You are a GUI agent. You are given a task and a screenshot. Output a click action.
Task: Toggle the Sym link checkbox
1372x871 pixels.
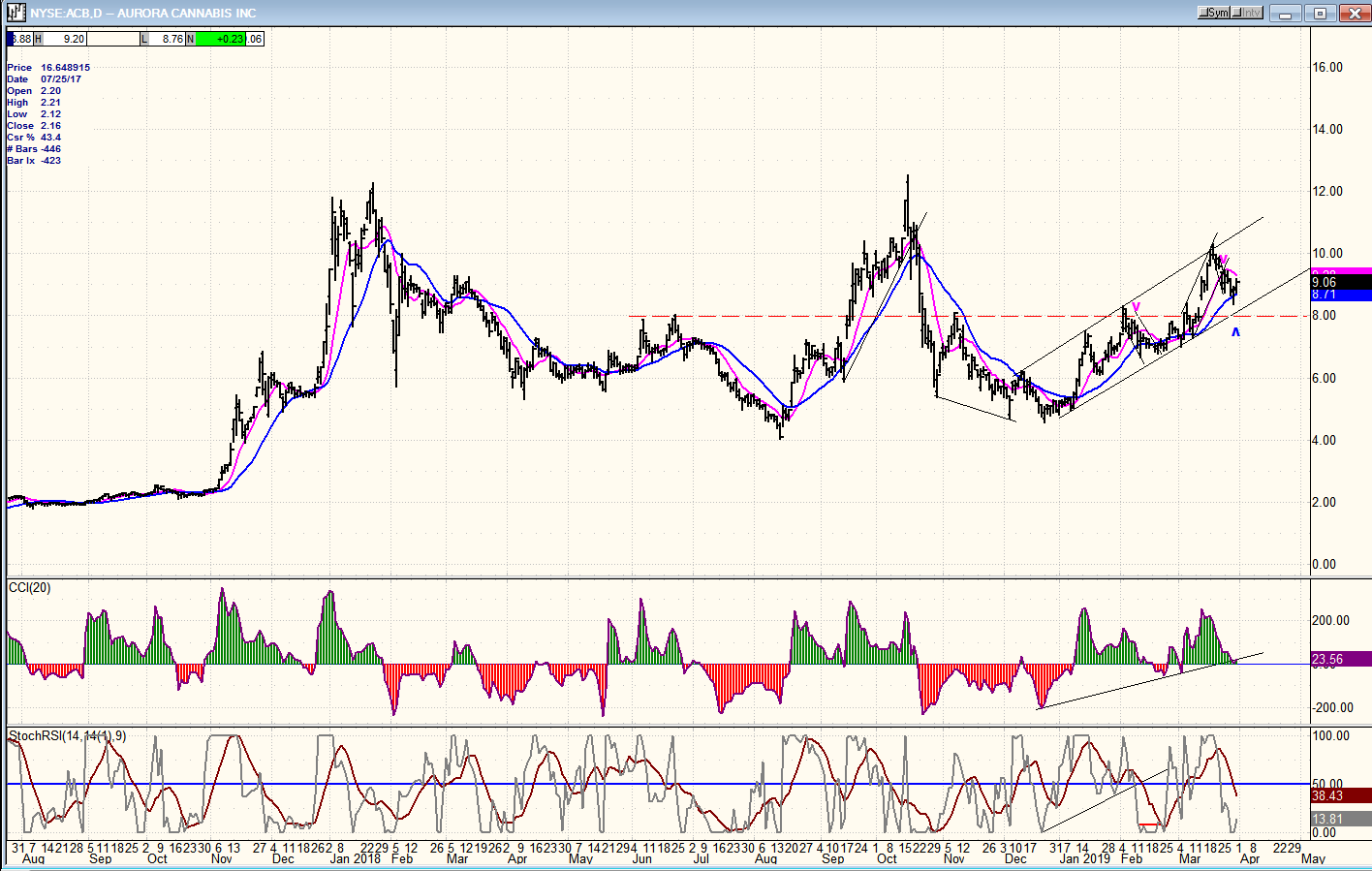click(x=1204, y=13)
